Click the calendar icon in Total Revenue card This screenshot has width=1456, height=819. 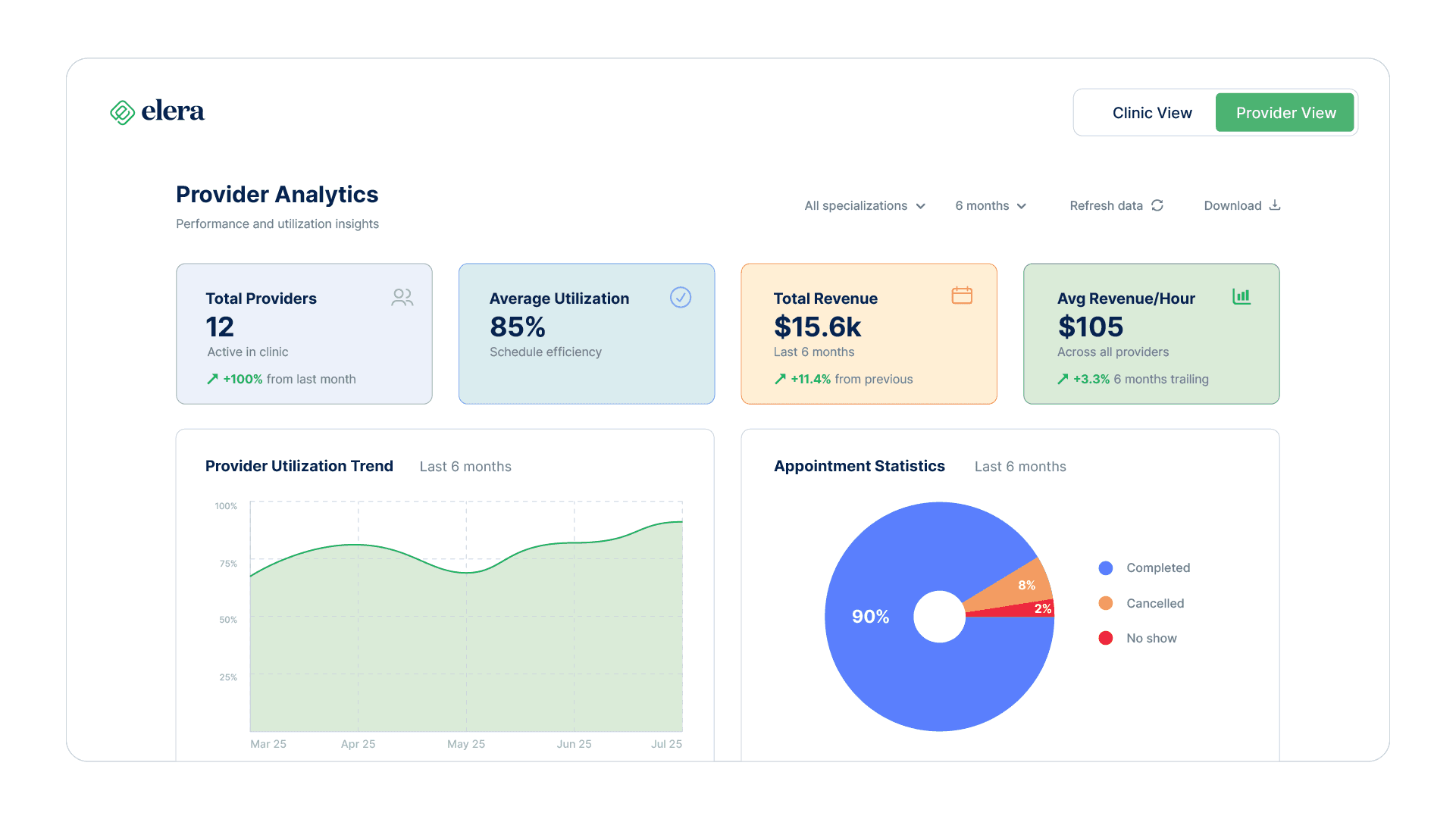click(962, 295)
